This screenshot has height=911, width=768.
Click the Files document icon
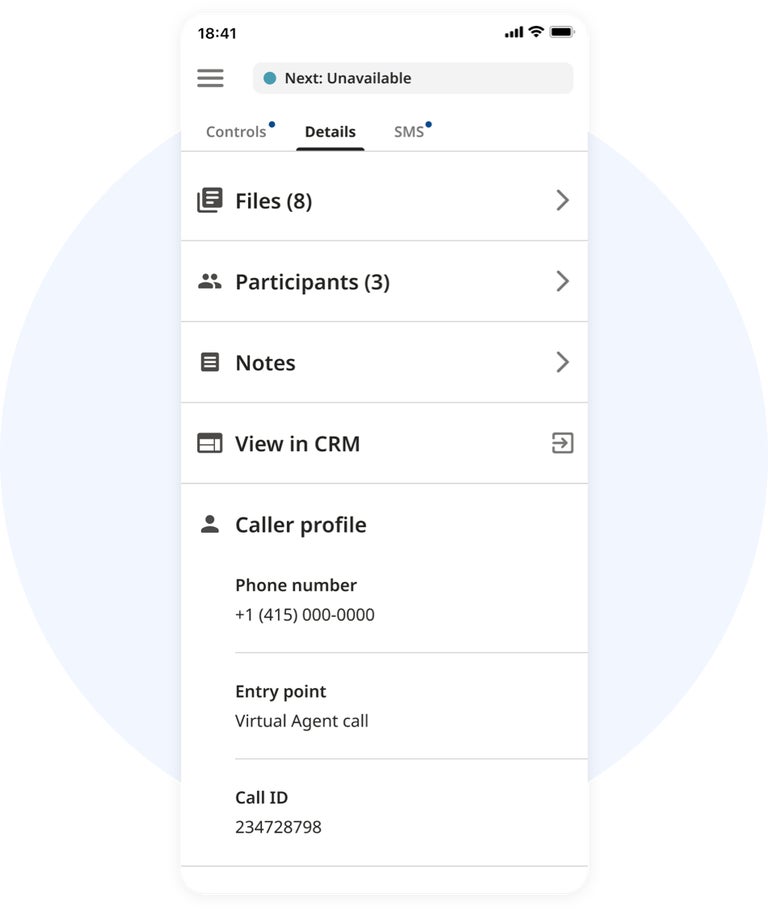(209, 200)
